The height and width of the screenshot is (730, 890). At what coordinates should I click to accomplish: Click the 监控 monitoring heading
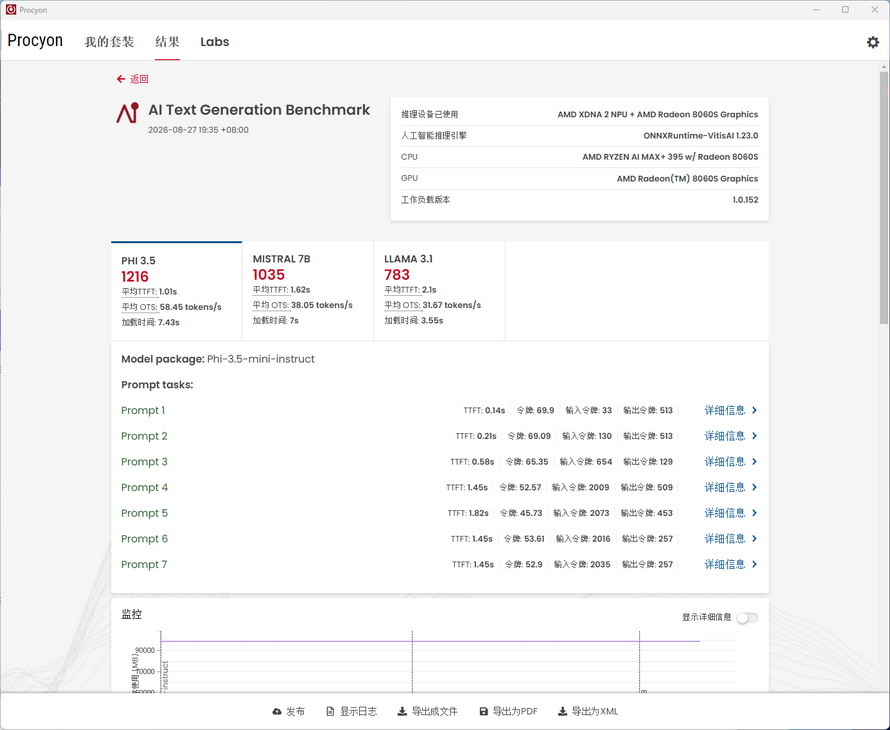tap(132, 614)
